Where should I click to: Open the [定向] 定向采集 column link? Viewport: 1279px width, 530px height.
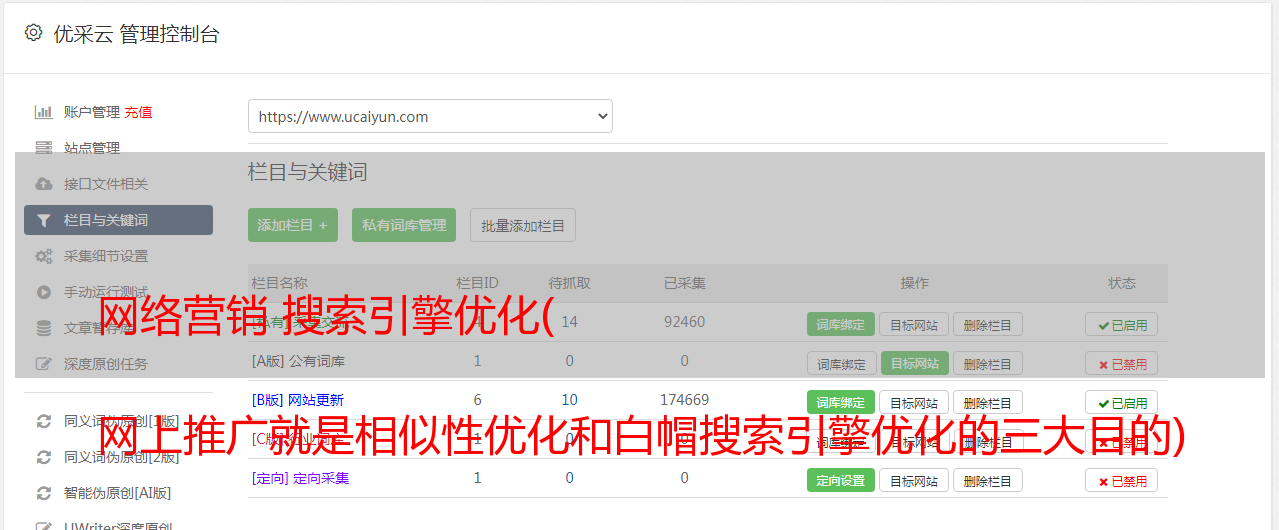pos(301,478)
